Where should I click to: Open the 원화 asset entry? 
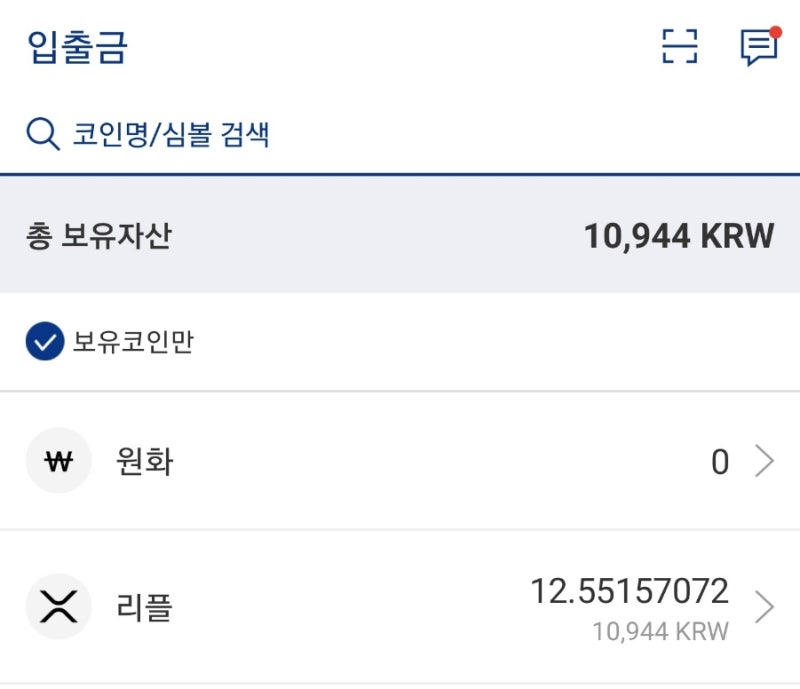click(x=400, y=461)
